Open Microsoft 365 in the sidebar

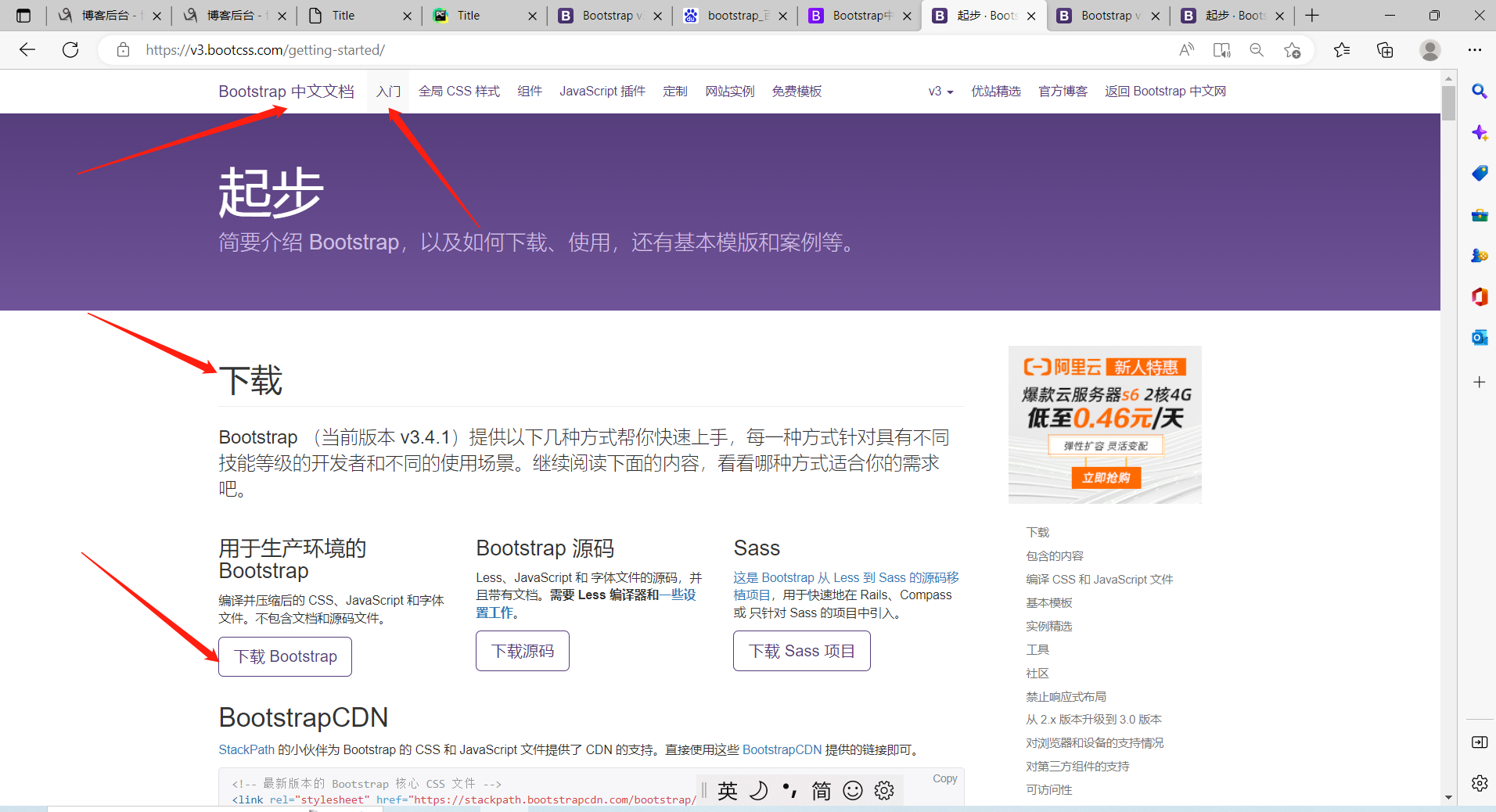point(1480,296)
